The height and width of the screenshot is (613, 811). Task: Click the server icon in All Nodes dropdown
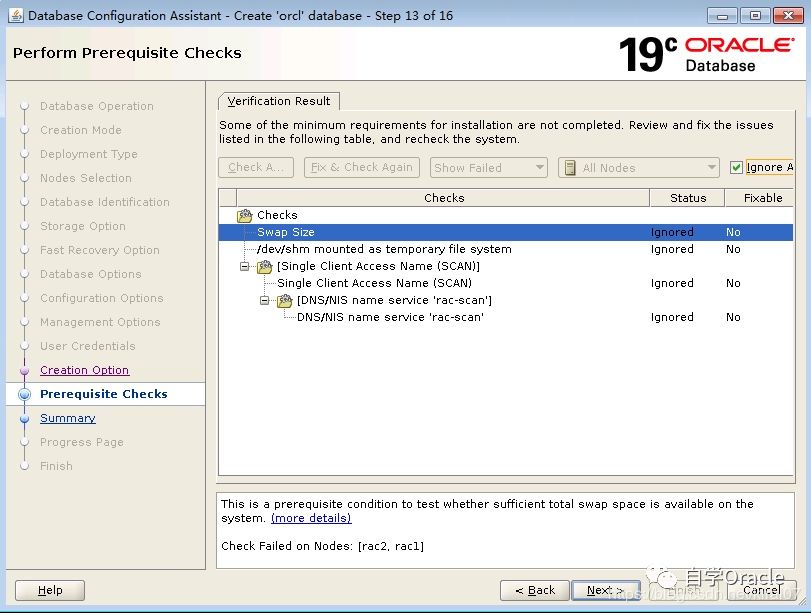[x=569, y=168]
